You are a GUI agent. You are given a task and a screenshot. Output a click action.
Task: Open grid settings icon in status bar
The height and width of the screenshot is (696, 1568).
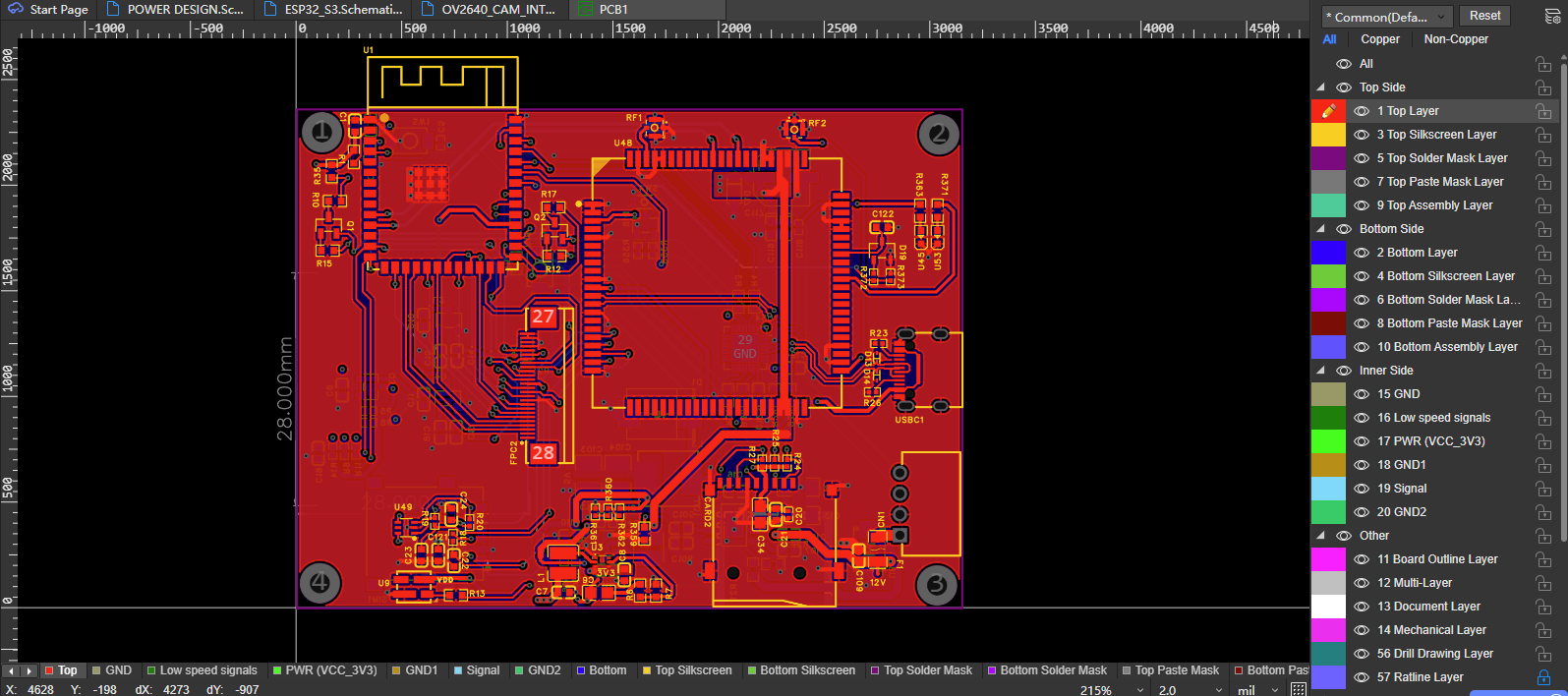[x=1299, y=689]
